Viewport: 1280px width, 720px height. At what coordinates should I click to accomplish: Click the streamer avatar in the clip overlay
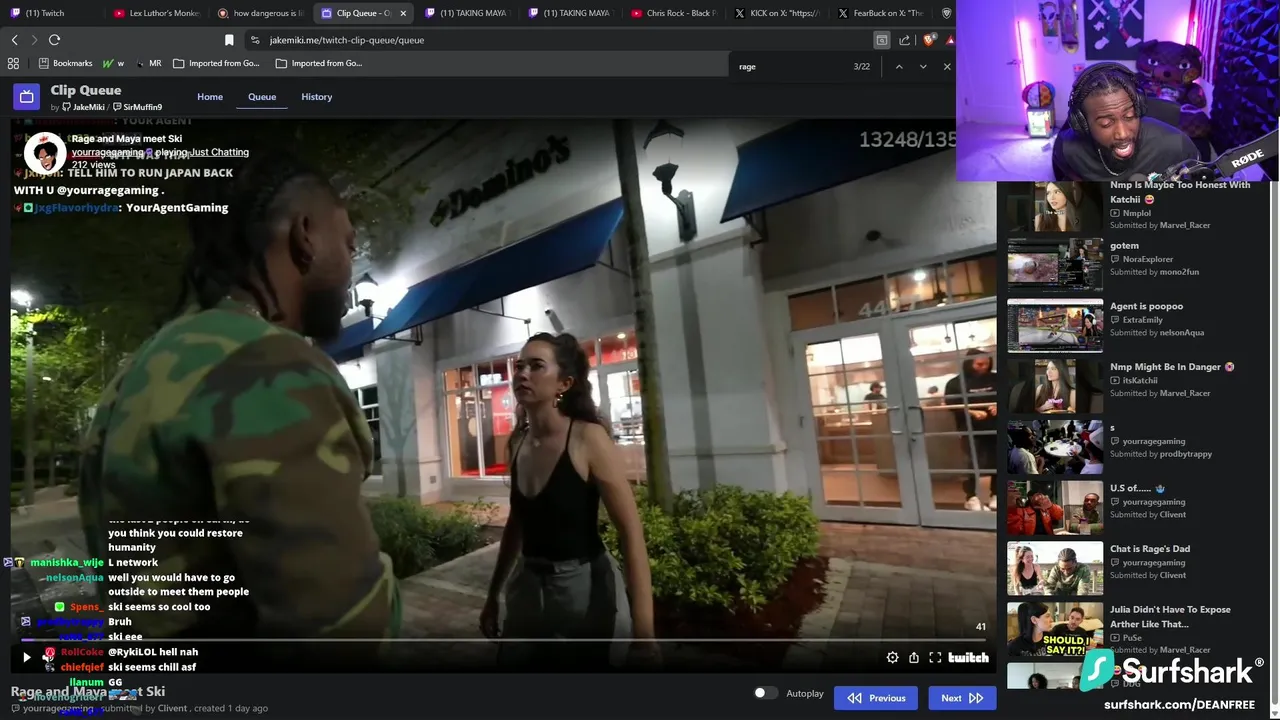(x=45, y=153)
